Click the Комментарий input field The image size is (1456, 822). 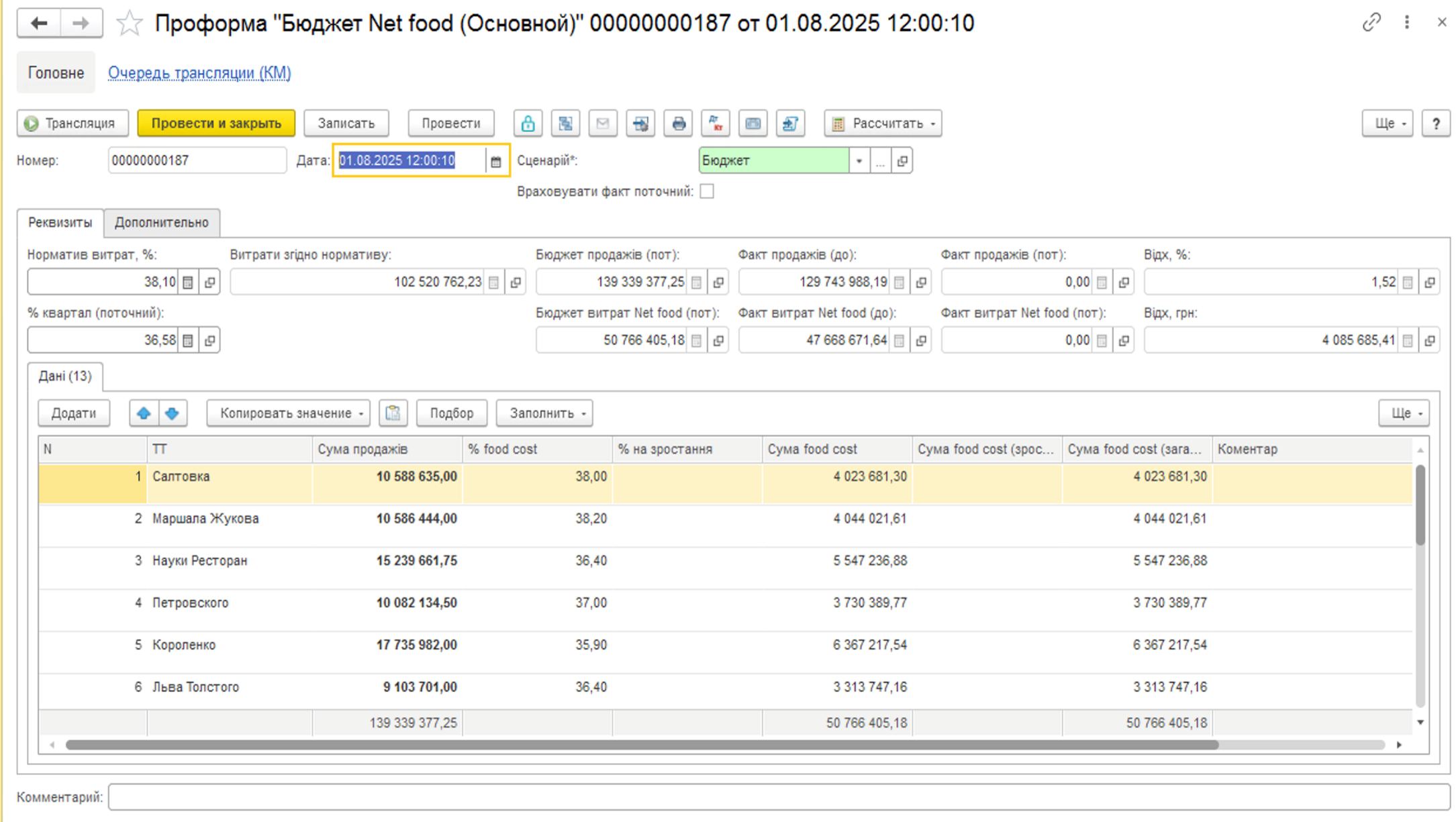click(x=777, y=797)
